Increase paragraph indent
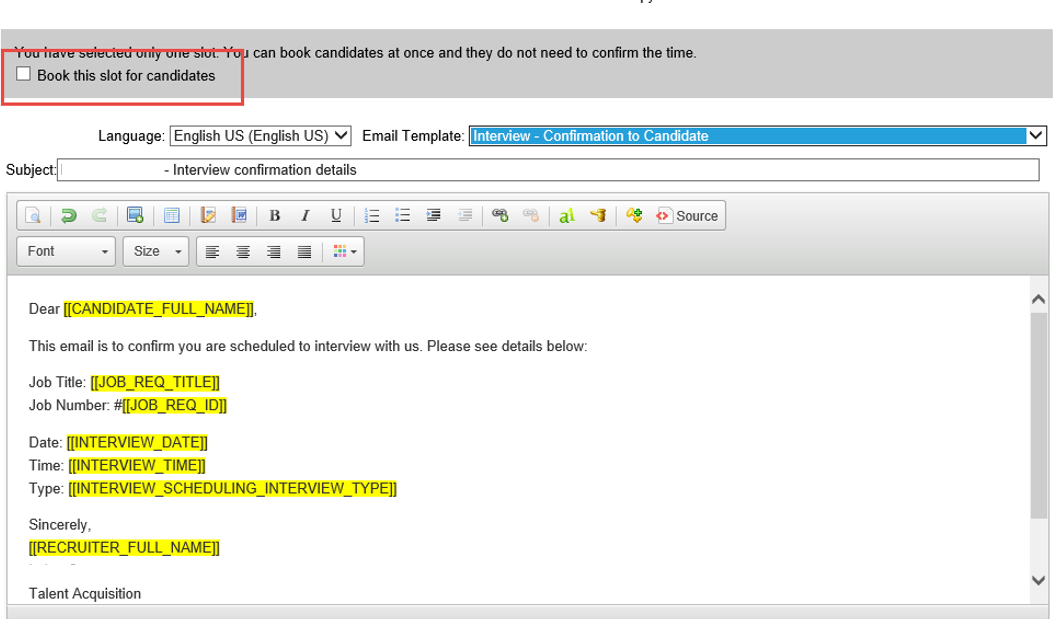1053x619 pixels. 433,216
